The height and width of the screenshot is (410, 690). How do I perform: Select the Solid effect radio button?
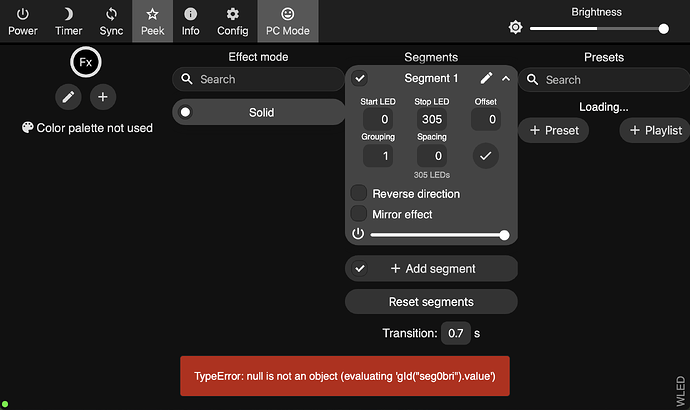185,112
